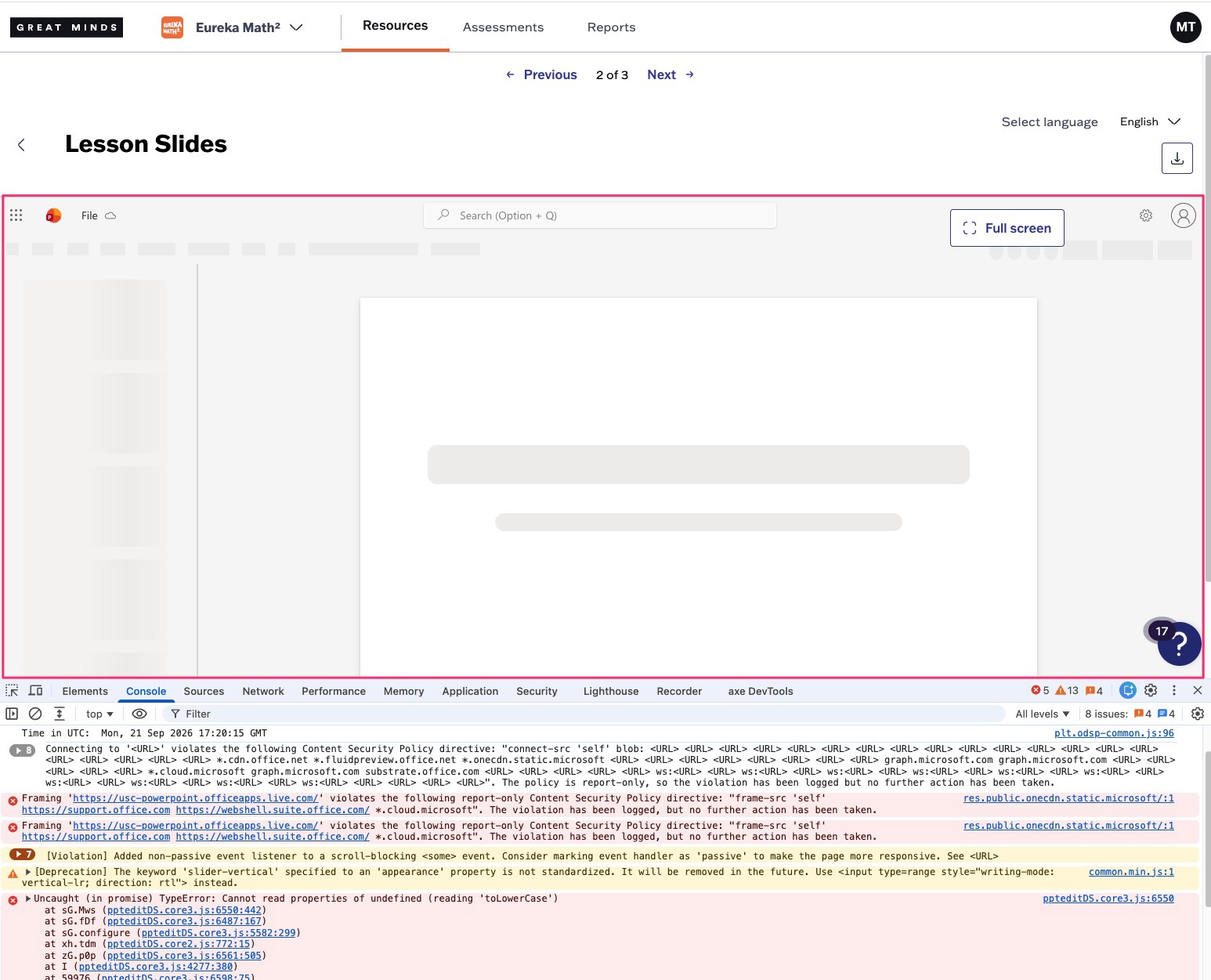This screenshot has width=1211, height=980.
Task: Open the plt.odsp-common.js:96 source link
Action: [x=1114, y=733]
